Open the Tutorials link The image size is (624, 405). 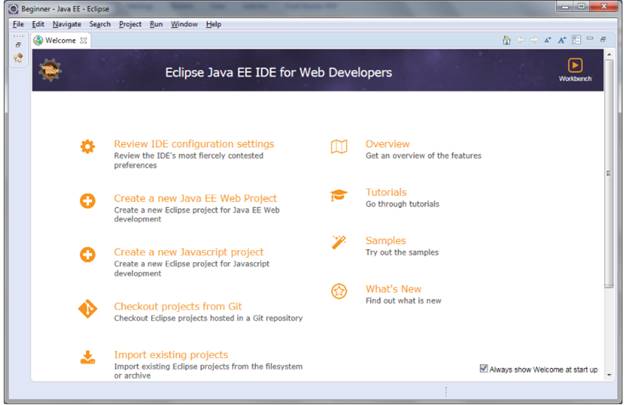pos(386,192)
